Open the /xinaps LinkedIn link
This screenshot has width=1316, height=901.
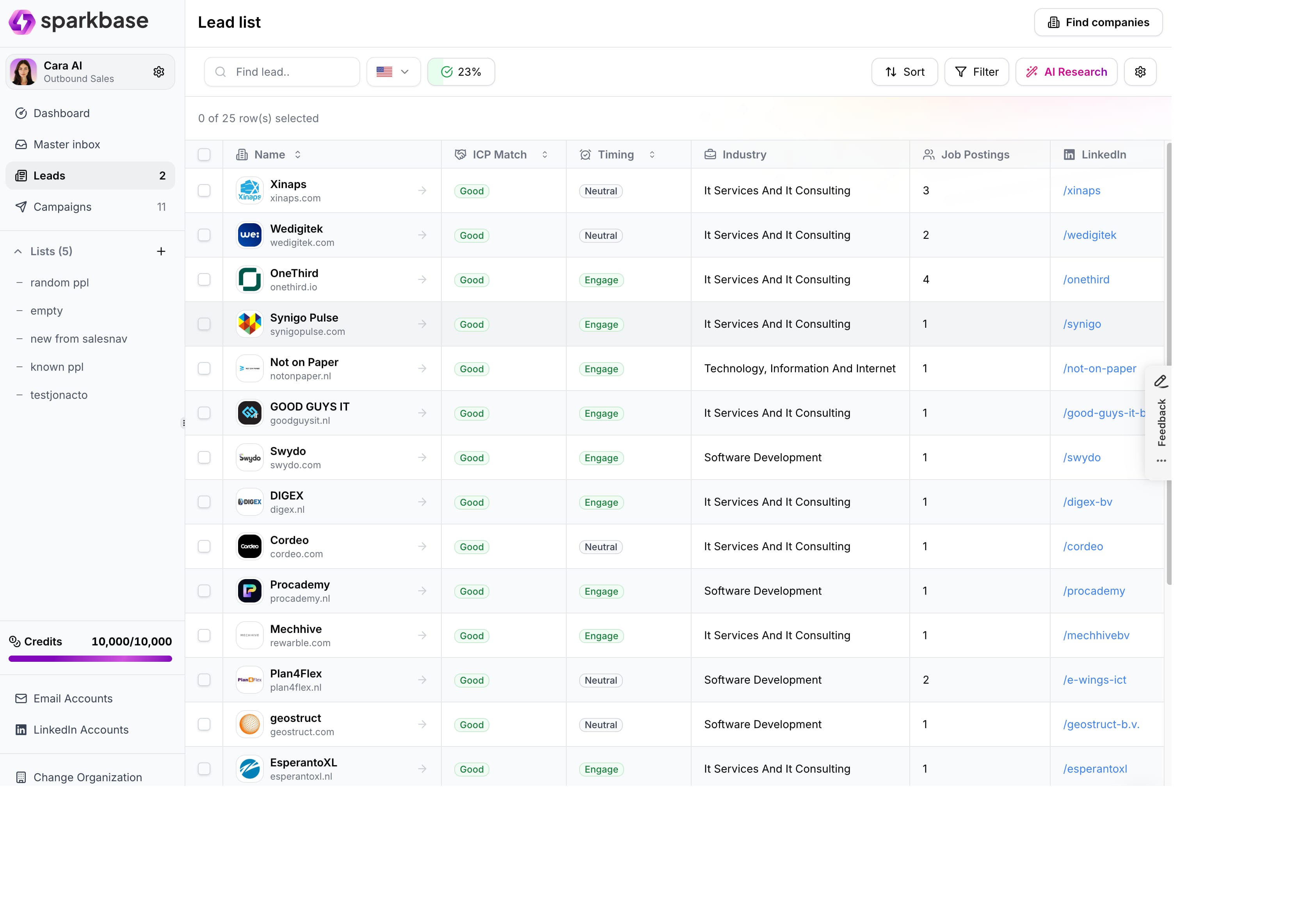tap(1081, 191)
